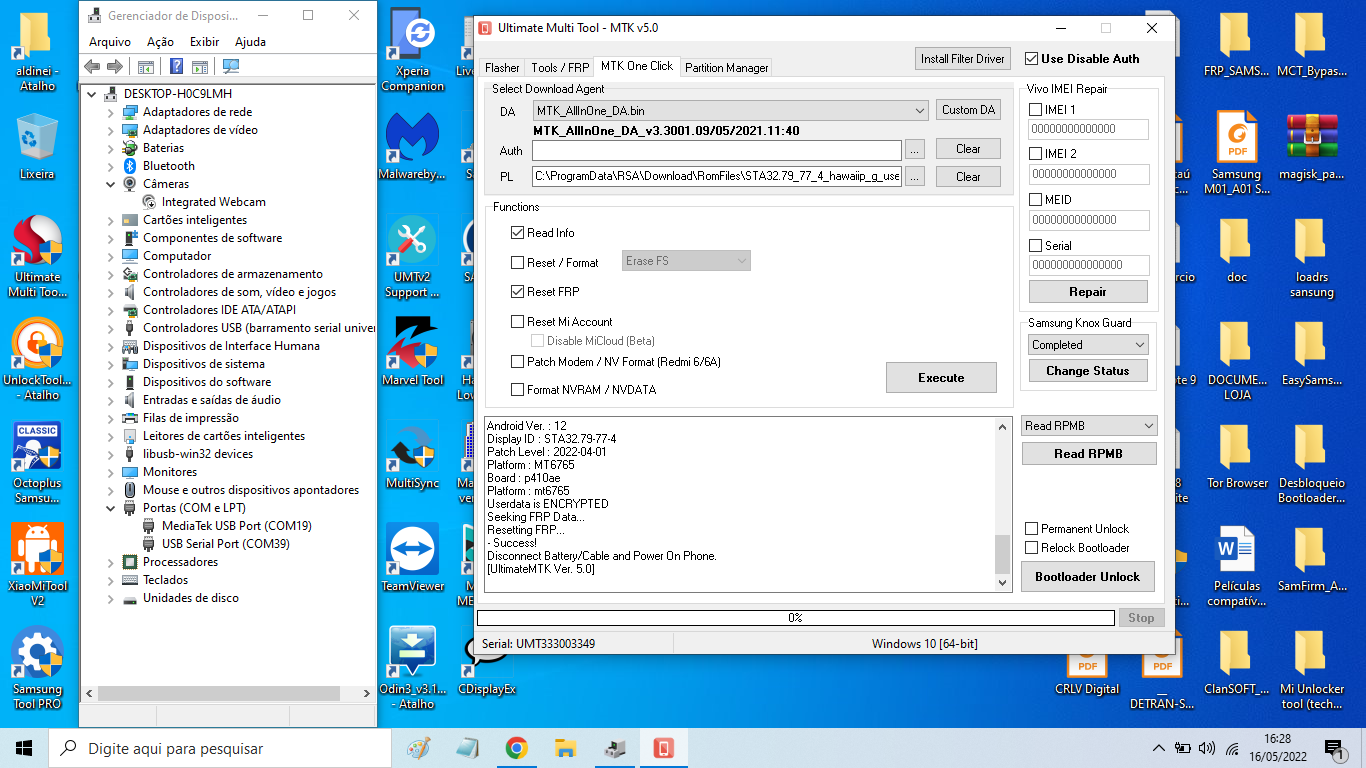Switch to the Partition Manager tab
The width and height of the screenshot is (1366, 768).
point(727,68)
